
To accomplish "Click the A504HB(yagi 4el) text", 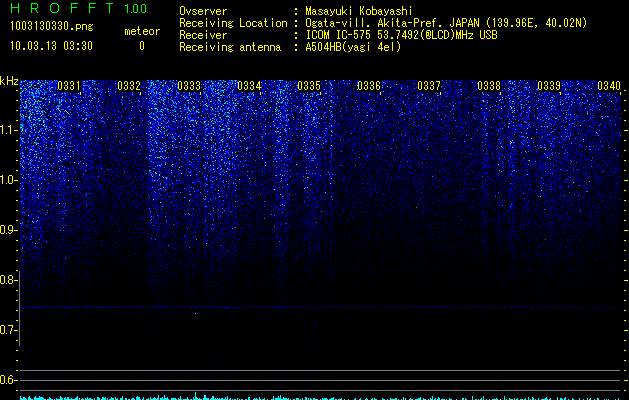I will click(353, 47).
